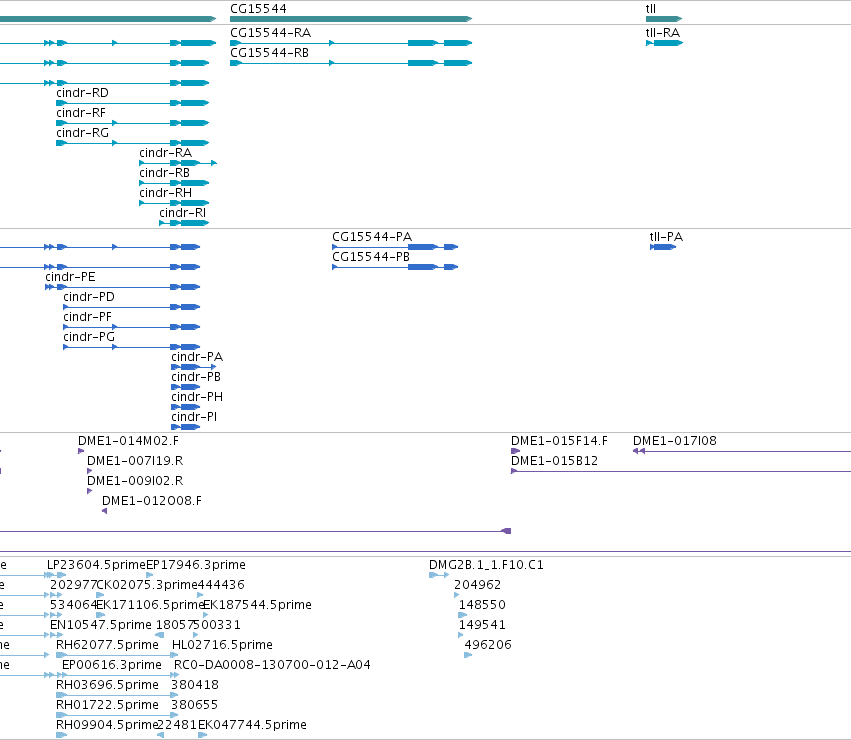Viewport: 851px width, 740px height.
Task: Click the 148550 EST label
Action: [x=482, y=605]
